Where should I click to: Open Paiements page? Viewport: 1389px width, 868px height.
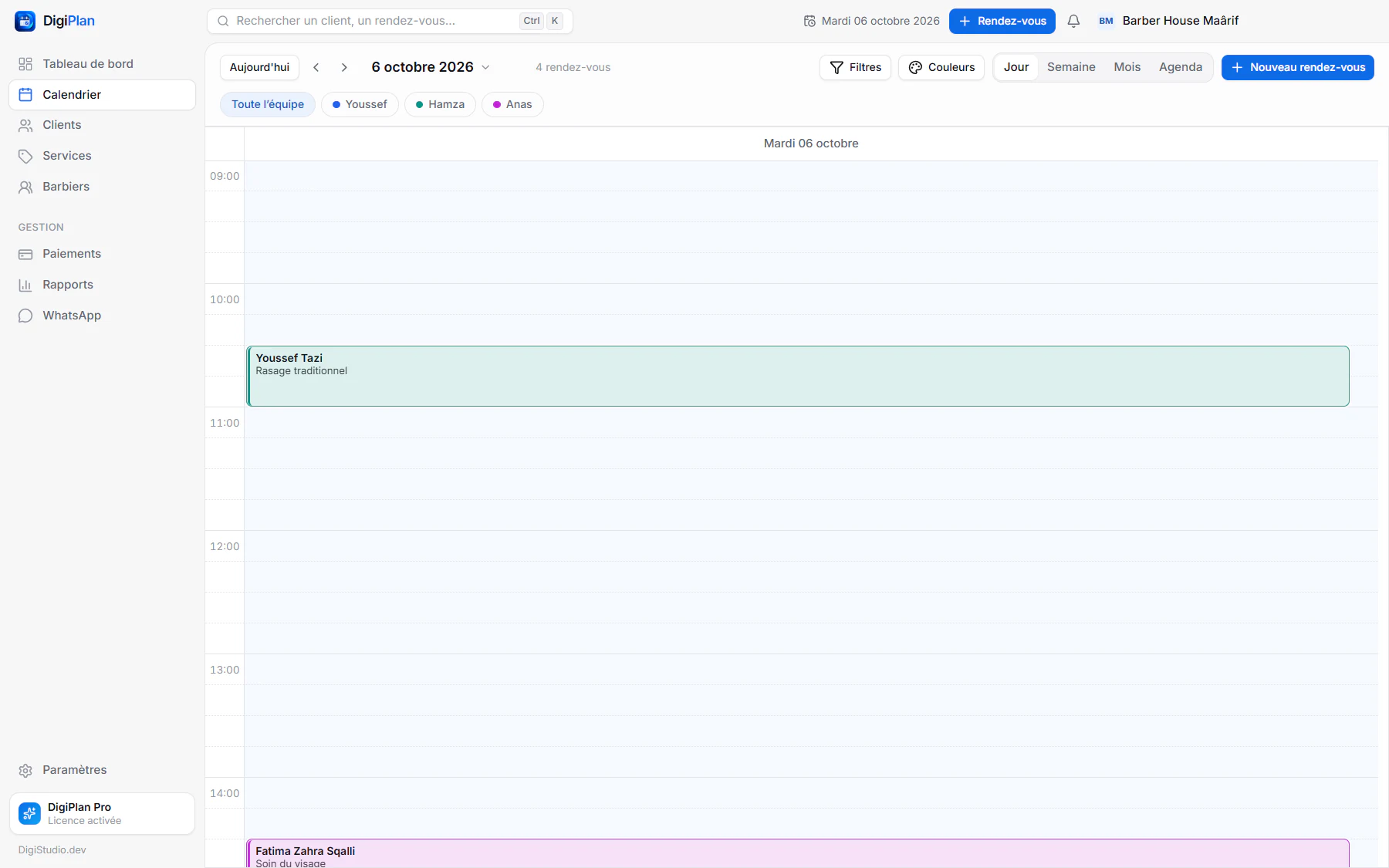(x=102, y=254)
